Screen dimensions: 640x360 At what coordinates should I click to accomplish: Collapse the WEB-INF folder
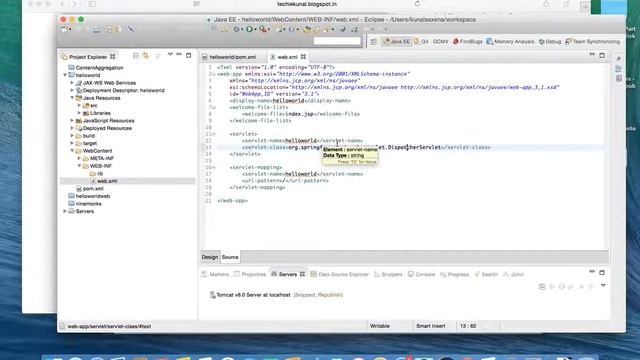click(x=79, y=166)
